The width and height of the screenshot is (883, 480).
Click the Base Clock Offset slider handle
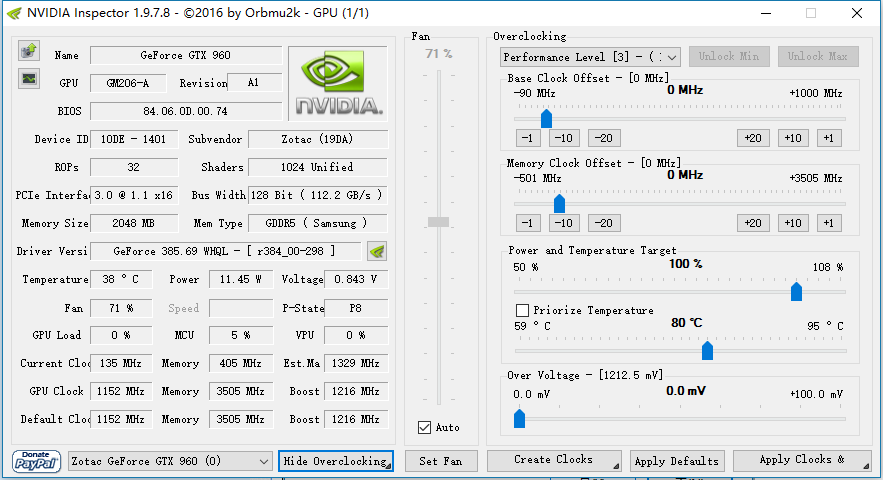tap(546, 118)
